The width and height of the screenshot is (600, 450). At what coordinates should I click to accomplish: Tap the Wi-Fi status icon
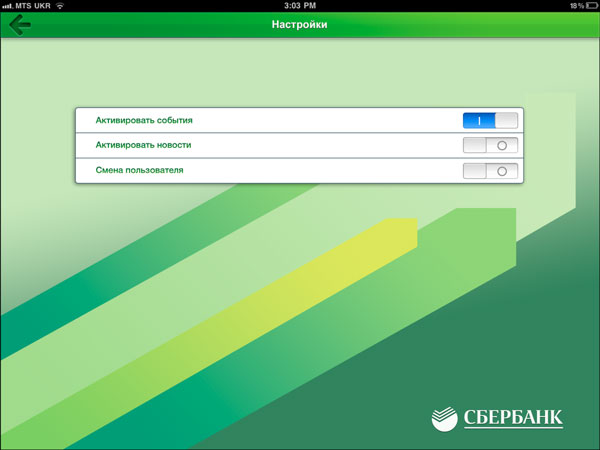[x=59, y=6]
